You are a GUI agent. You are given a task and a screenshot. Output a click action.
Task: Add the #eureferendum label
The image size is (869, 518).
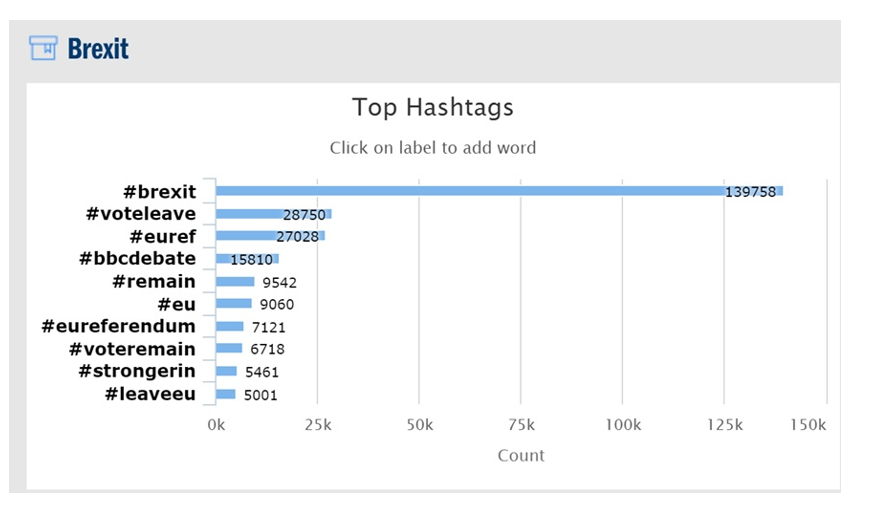point(119,326)
